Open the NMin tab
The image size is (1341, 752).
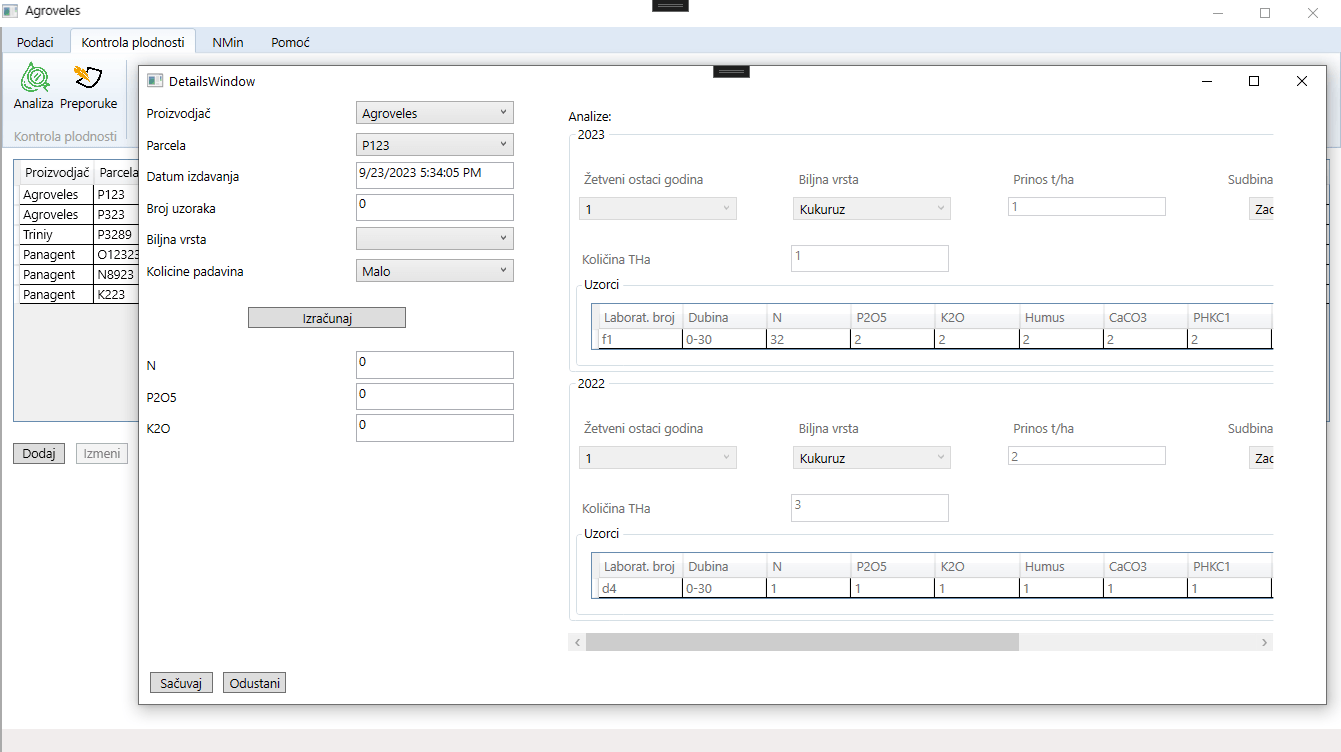click(x=228, y=43)
